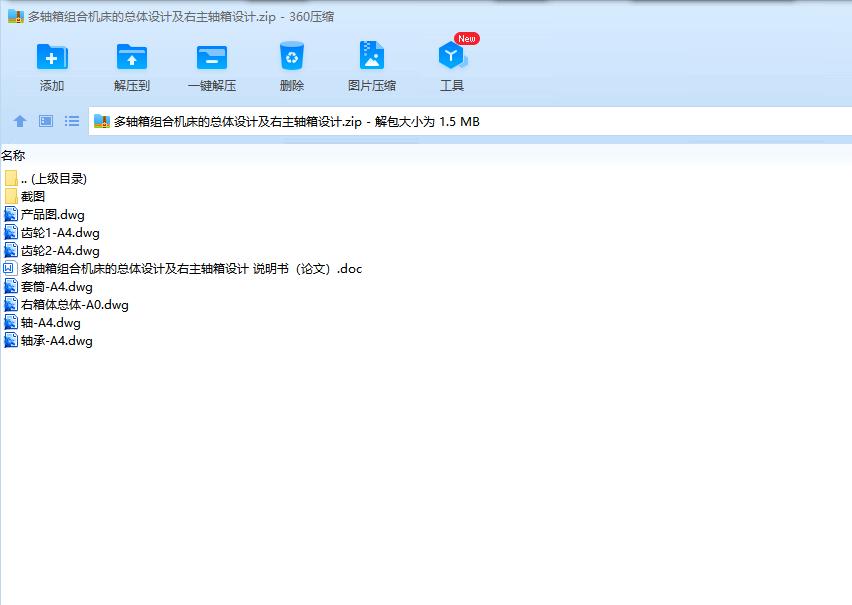The width and height of the screenshot is (852, 605).
Task: Select the 齿轮1-A4.dwg file name
Action: click(x=60, y=233)
